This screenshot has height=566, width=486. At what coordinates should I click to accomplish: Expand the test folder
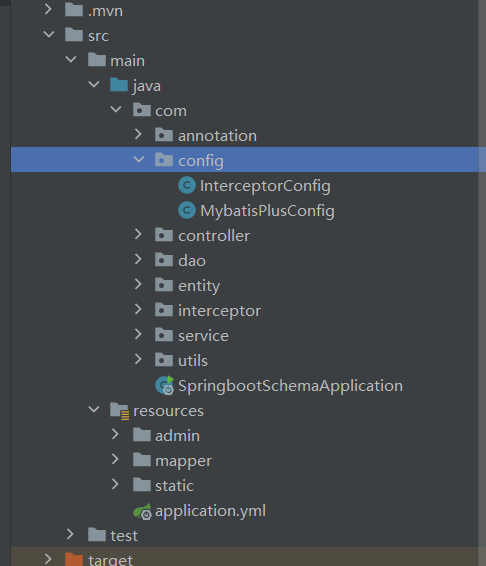[70, 535]
